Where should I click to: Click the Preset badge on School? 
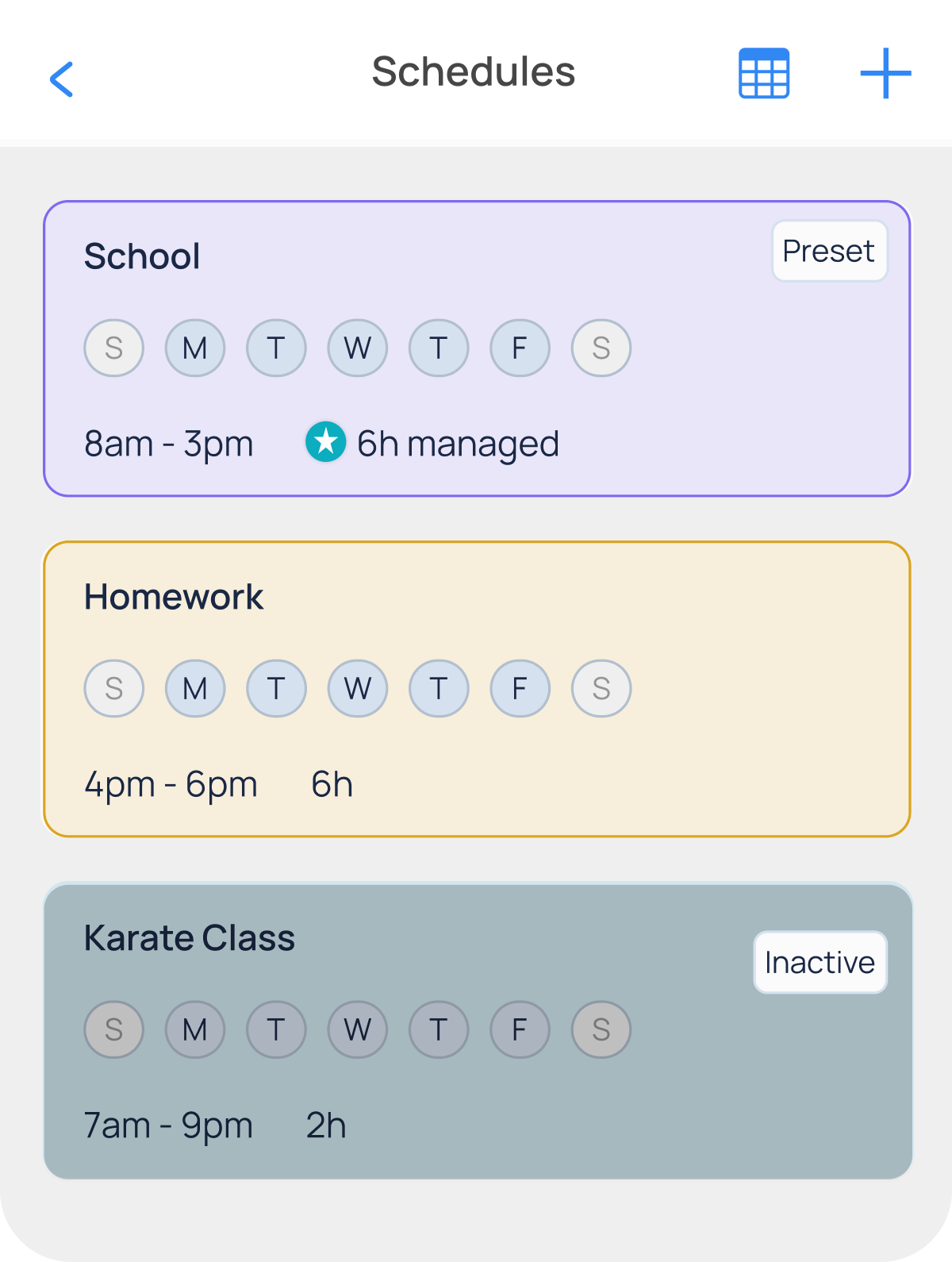pos(829,251)
